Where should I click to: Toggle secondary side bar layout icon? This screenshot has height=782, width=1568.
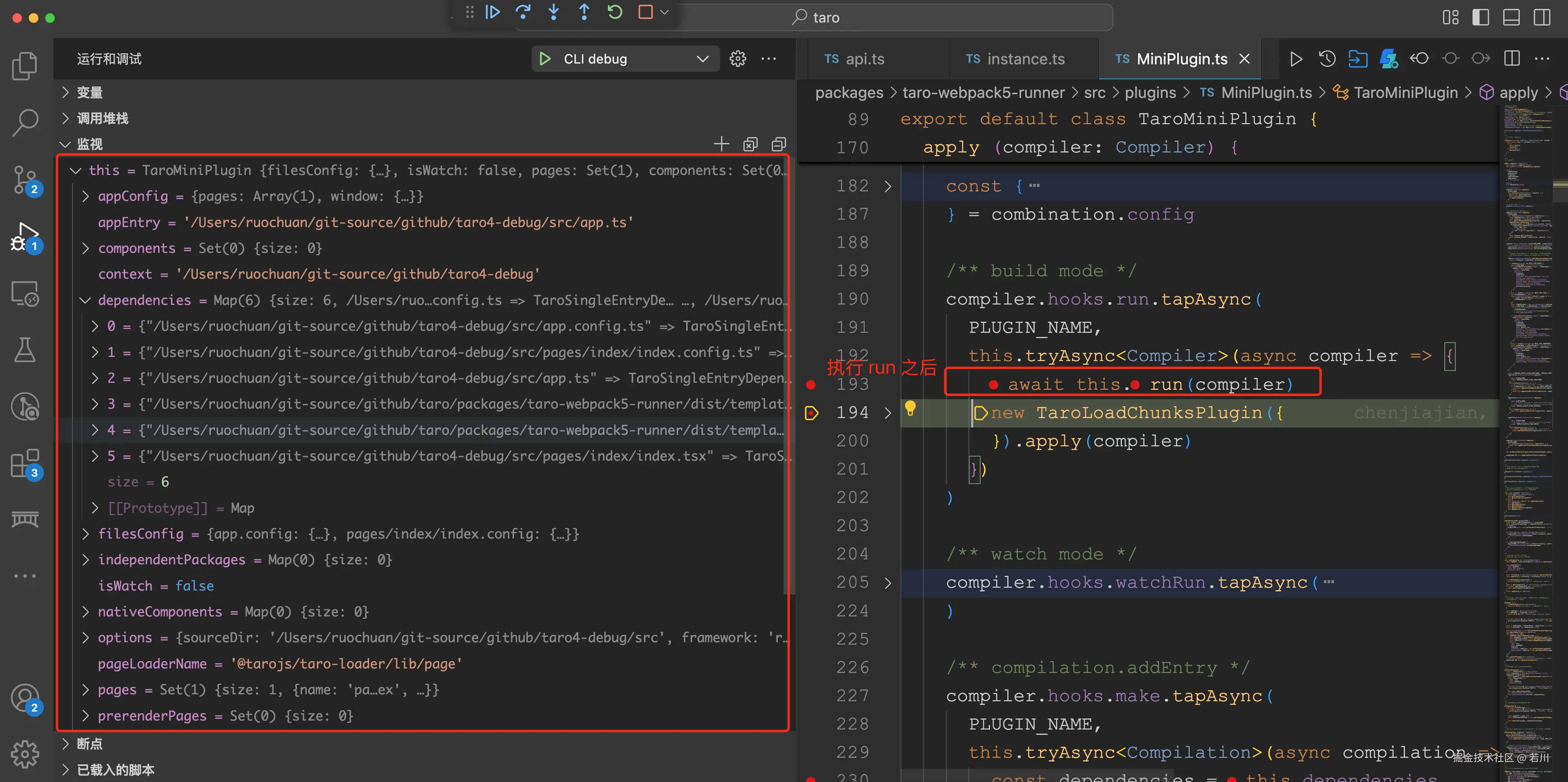coord(1543,18)
